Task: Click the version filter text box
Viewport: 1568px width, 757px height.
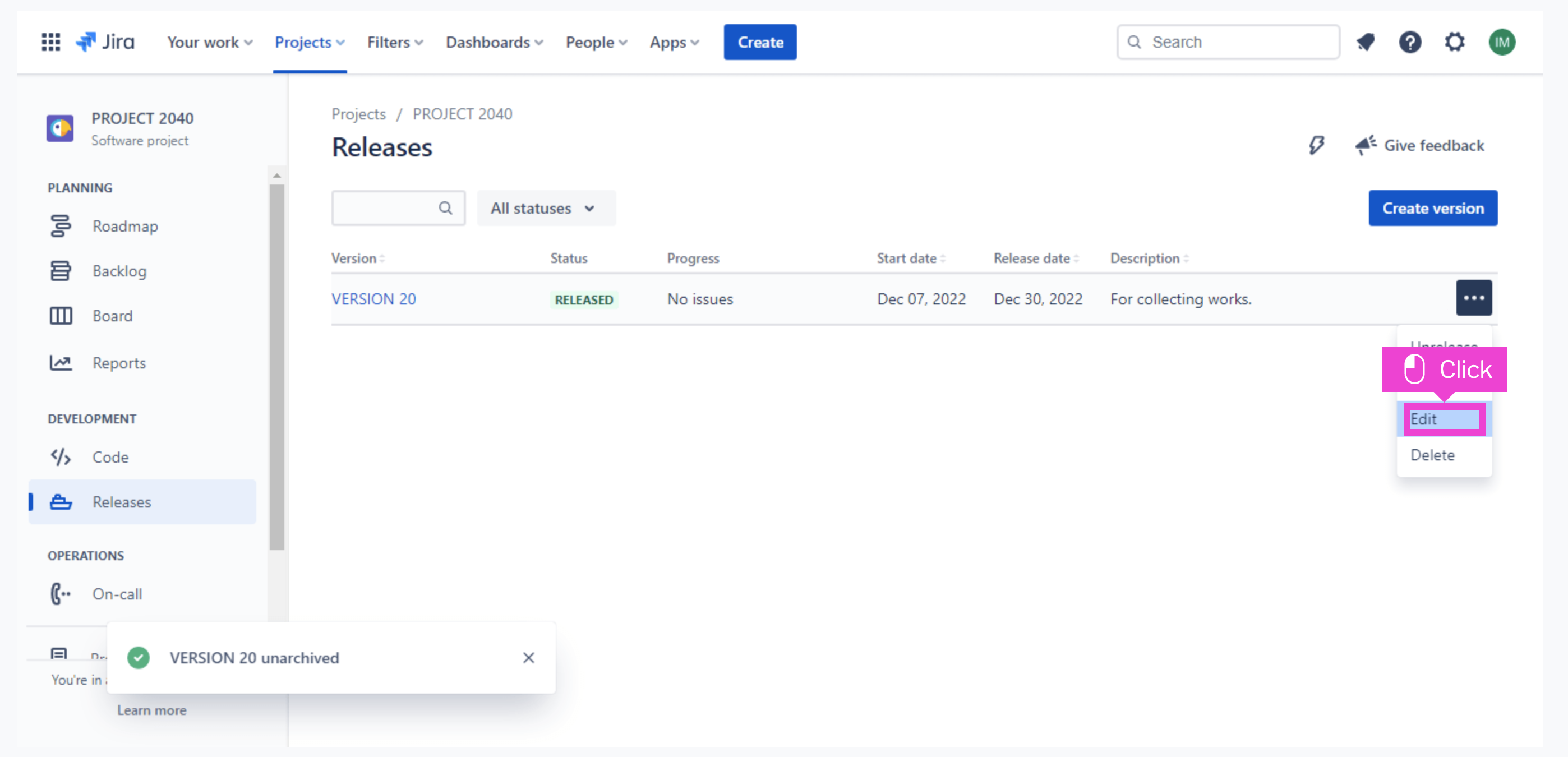Action: [x=398, y=208]
